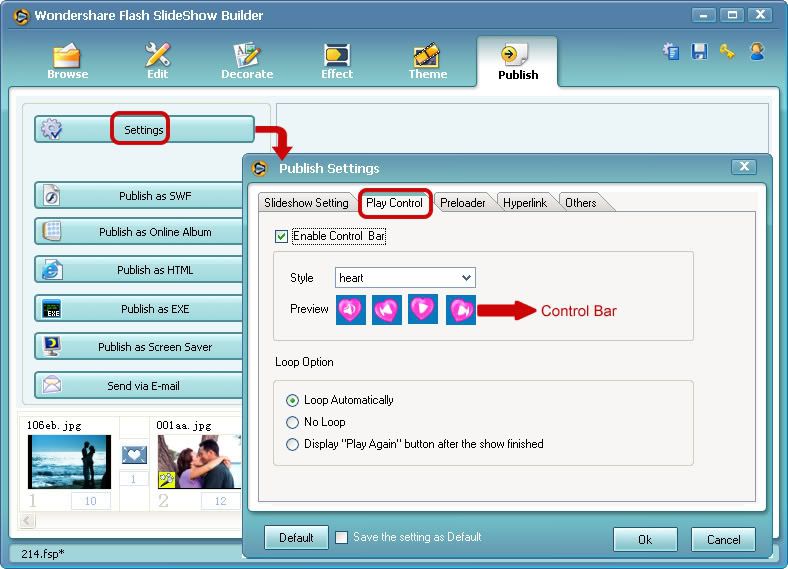Click the motion effect icon on 001aa.jpg
Viewport: 788px width, 569px height.
point(166,480)
